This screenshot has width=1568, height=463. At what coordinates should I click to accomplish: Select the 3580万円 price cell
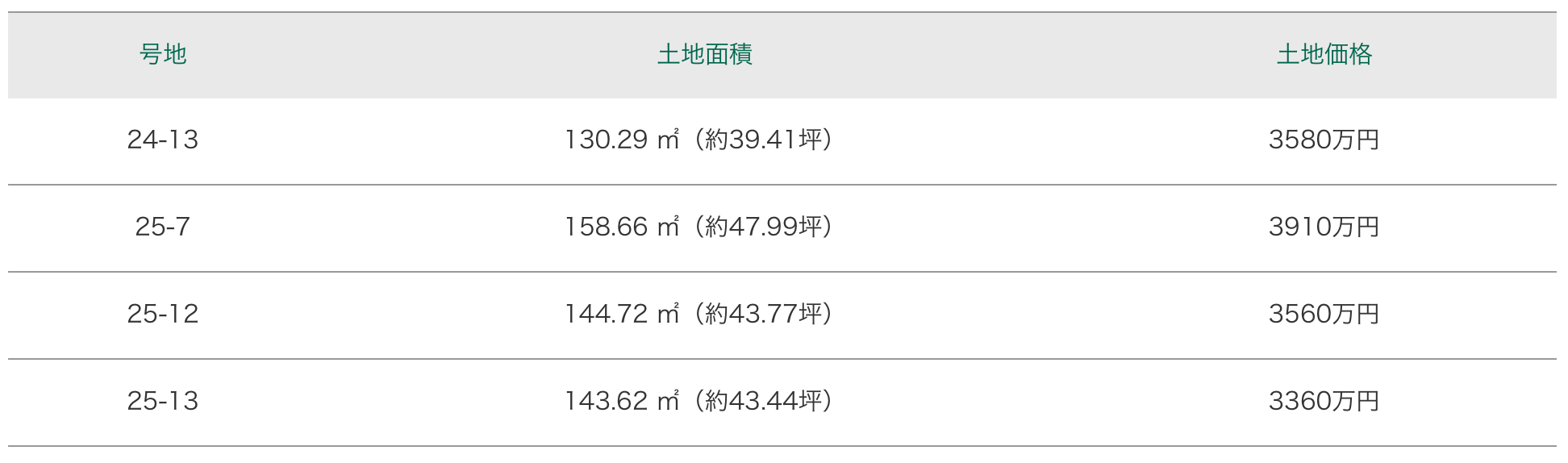1324,140
